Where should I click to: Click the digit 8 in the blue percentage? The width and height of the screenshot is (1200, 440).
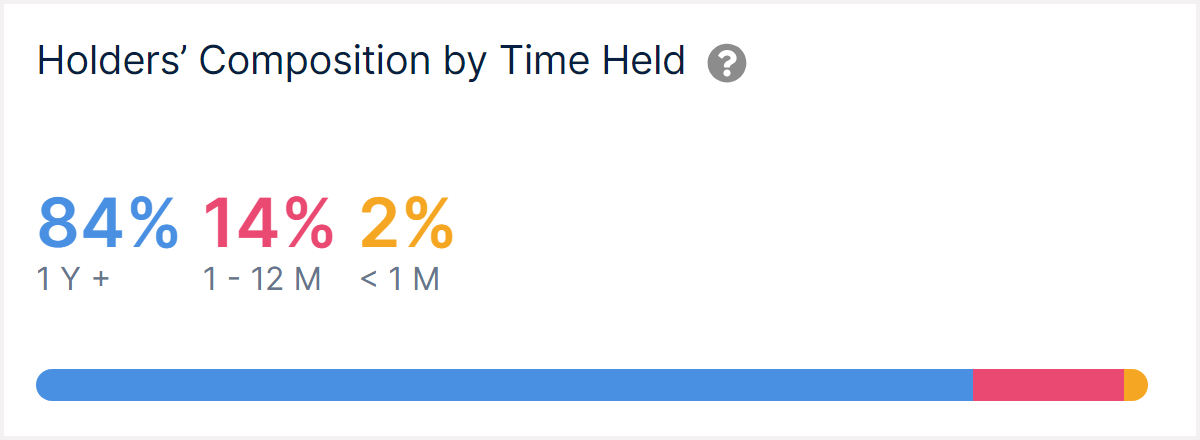click(x=58, y=224)
